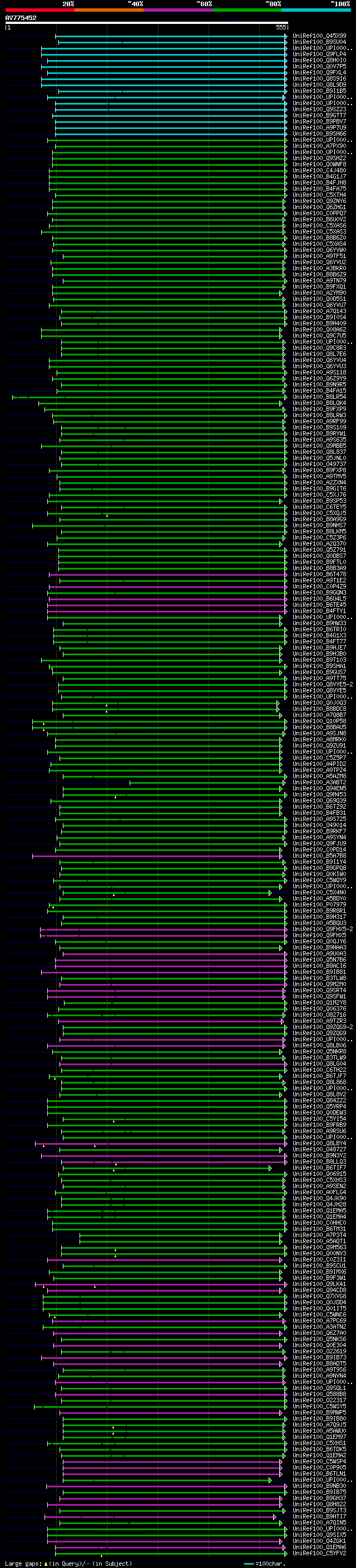Screen dimensions: 356x1568
Task: Click UniRef100_C5XHS1 label
Action: point(319,1443)
